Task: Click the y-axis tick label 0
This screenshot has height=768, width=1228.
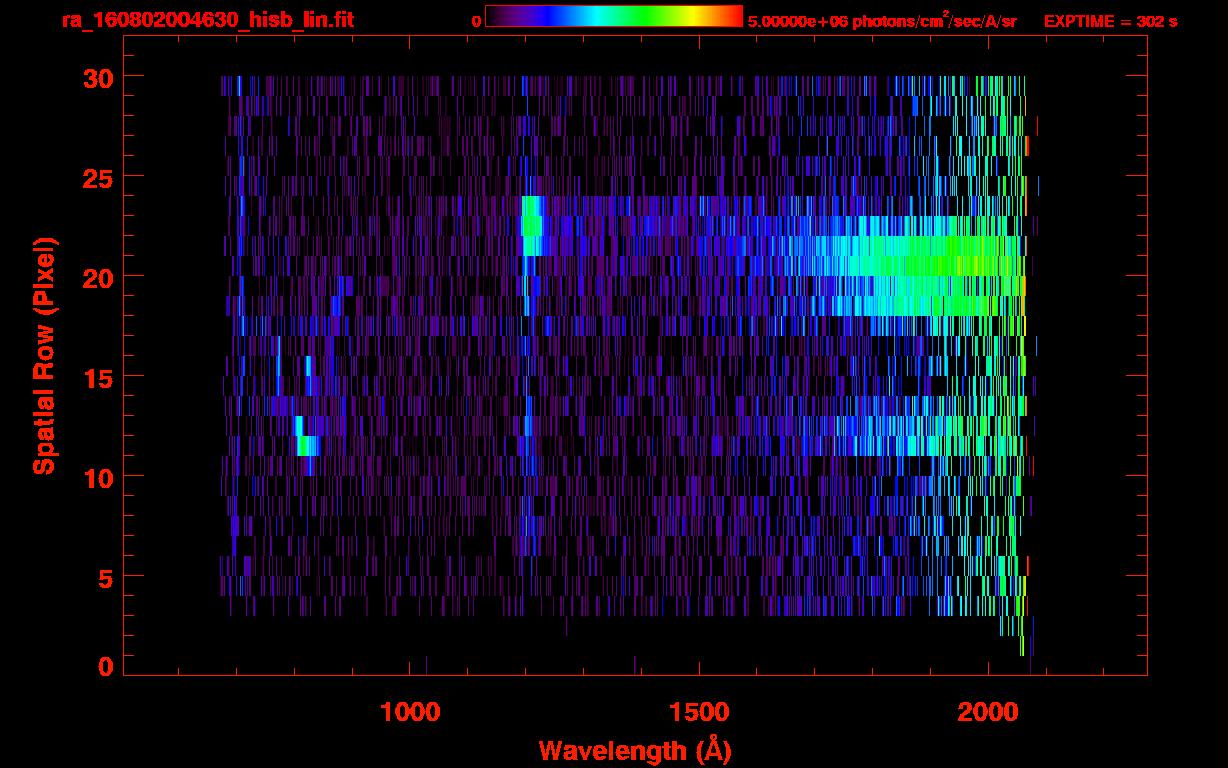Action: point(104,667)
